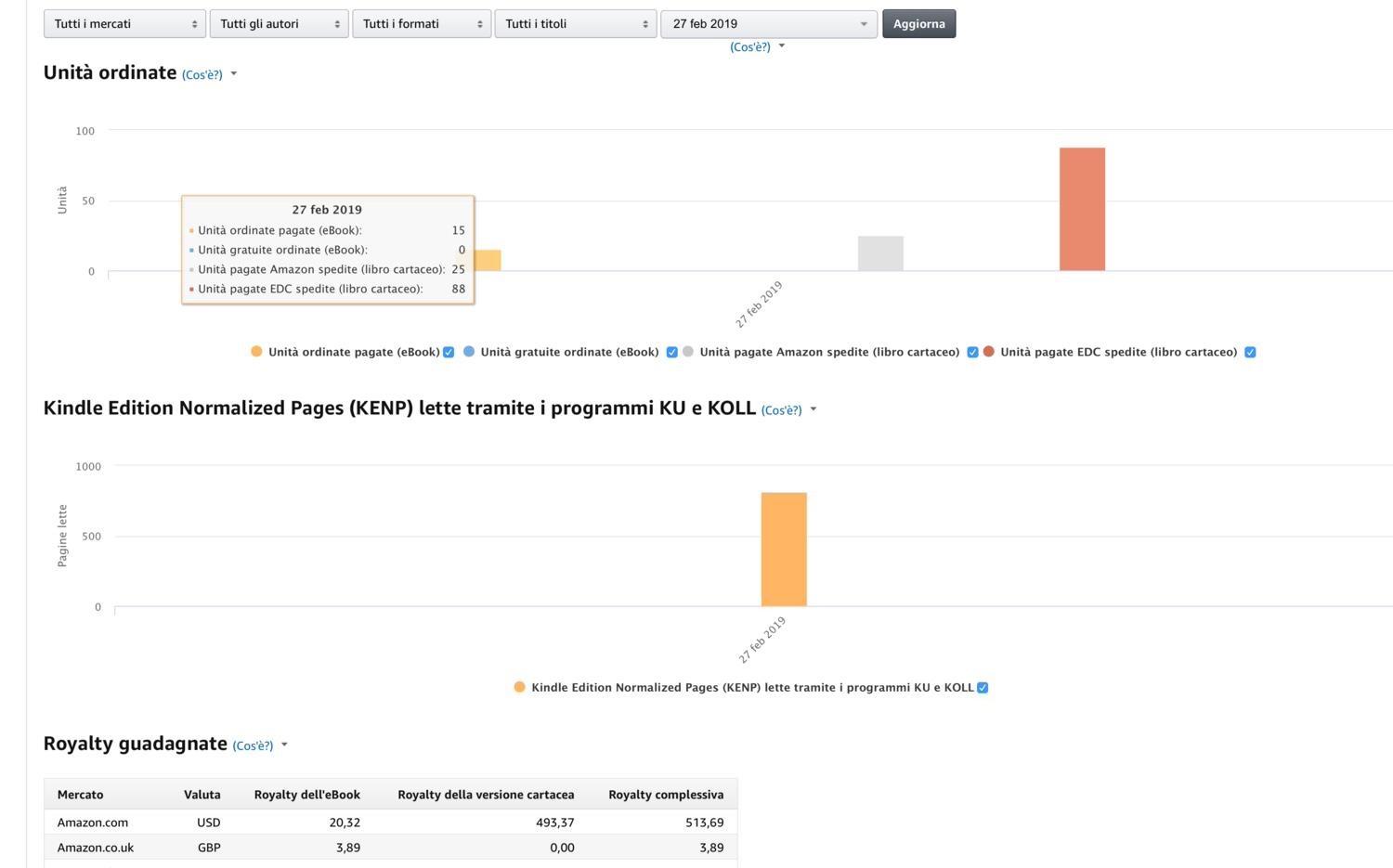Open Cos'è? link next to Royalty guadagnate
Screen dimensions: 1393x868
tap(253, 745)
